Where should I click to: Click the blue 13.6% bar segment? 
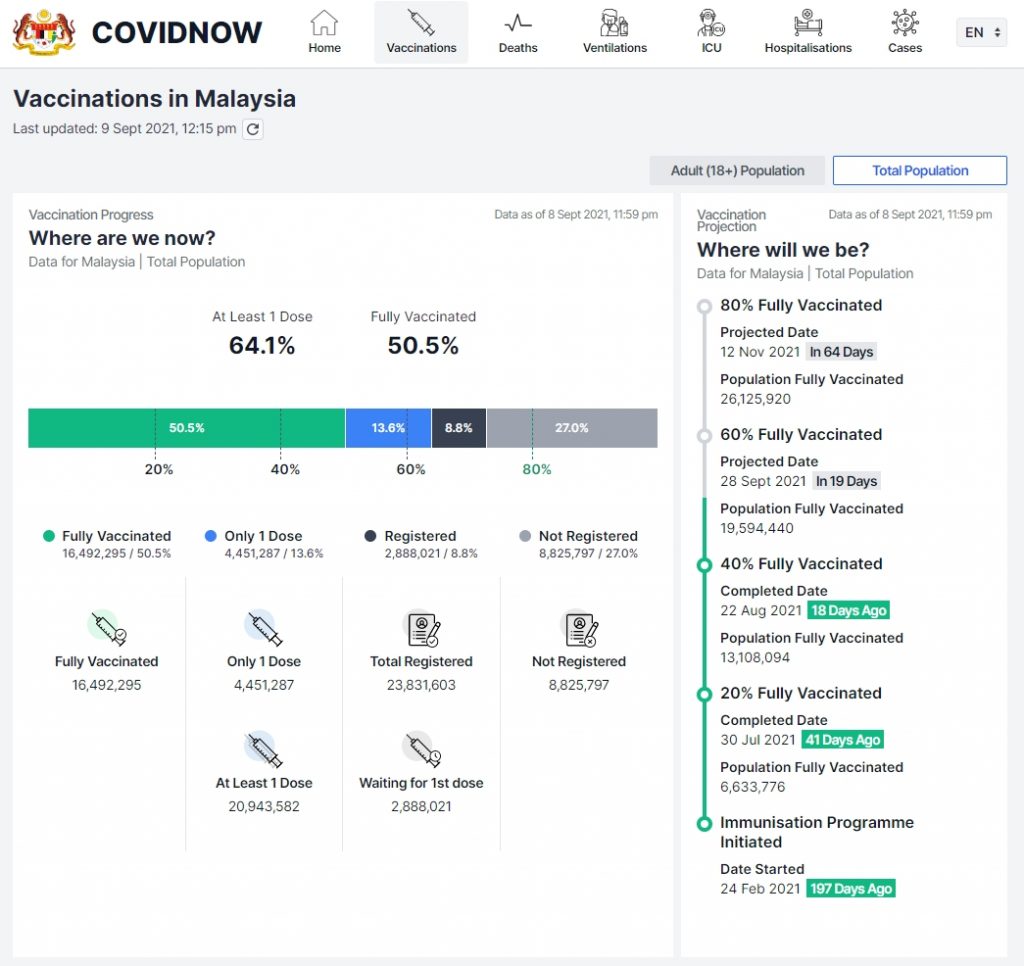click(388, 428)
